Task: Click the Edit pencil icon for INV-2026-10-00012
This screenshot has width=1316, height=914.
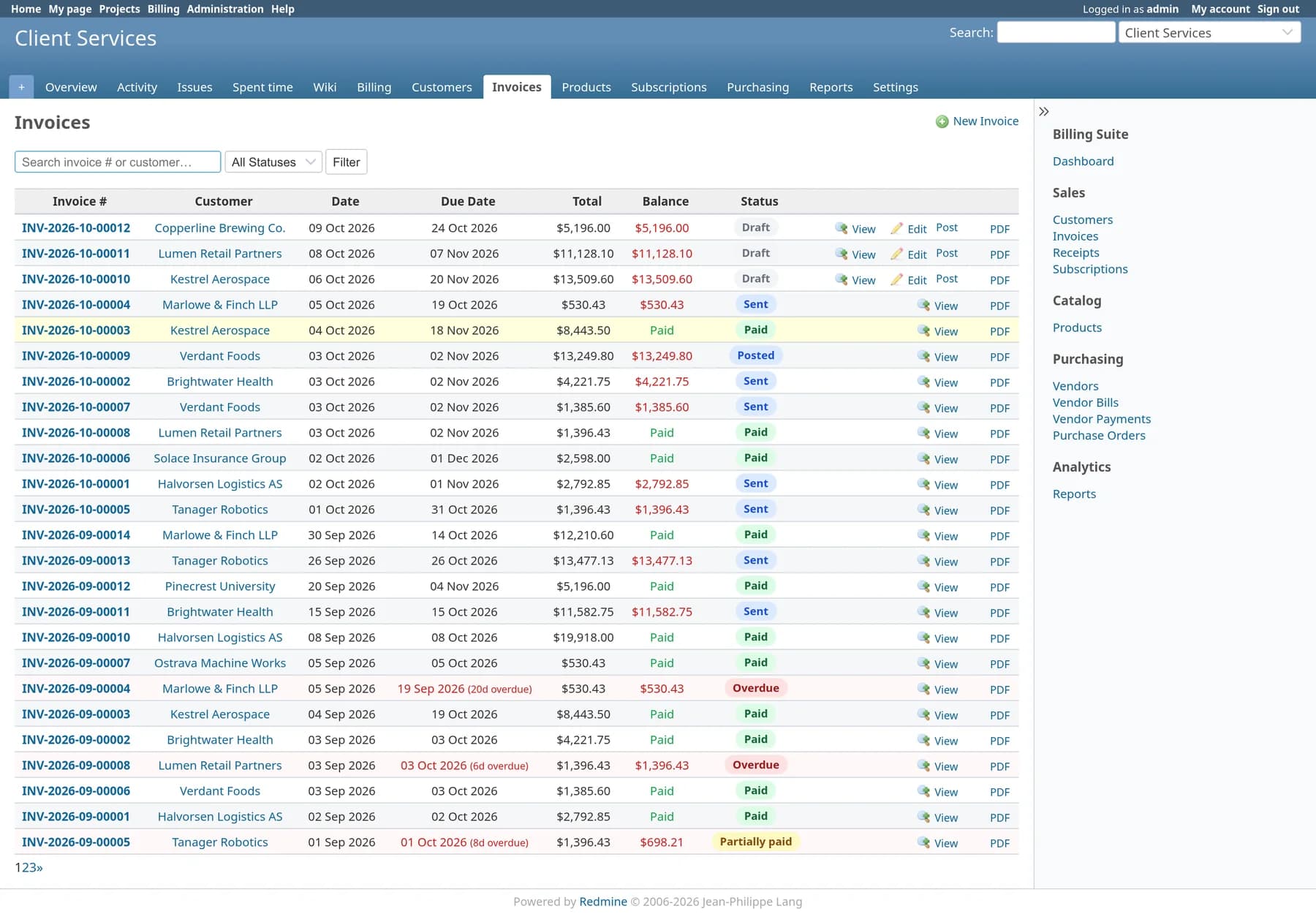Action: pyautogui.click(x=897, y=228)
